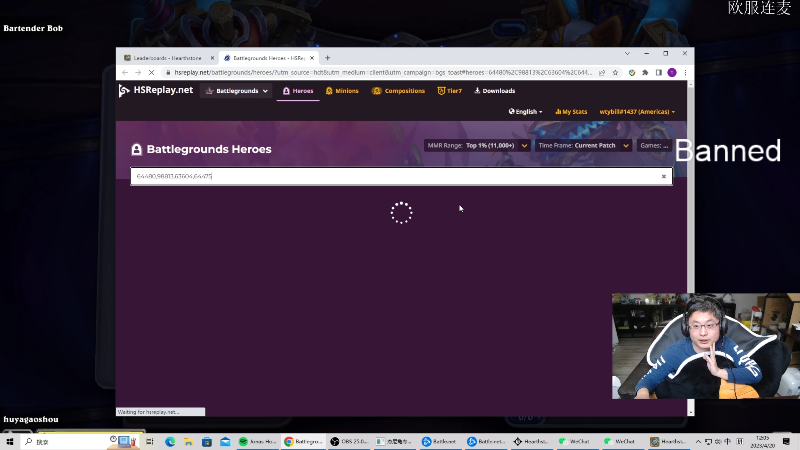Open the Mail app from the taskbar
Screen dimensions: 800x450
pos(225,441)
